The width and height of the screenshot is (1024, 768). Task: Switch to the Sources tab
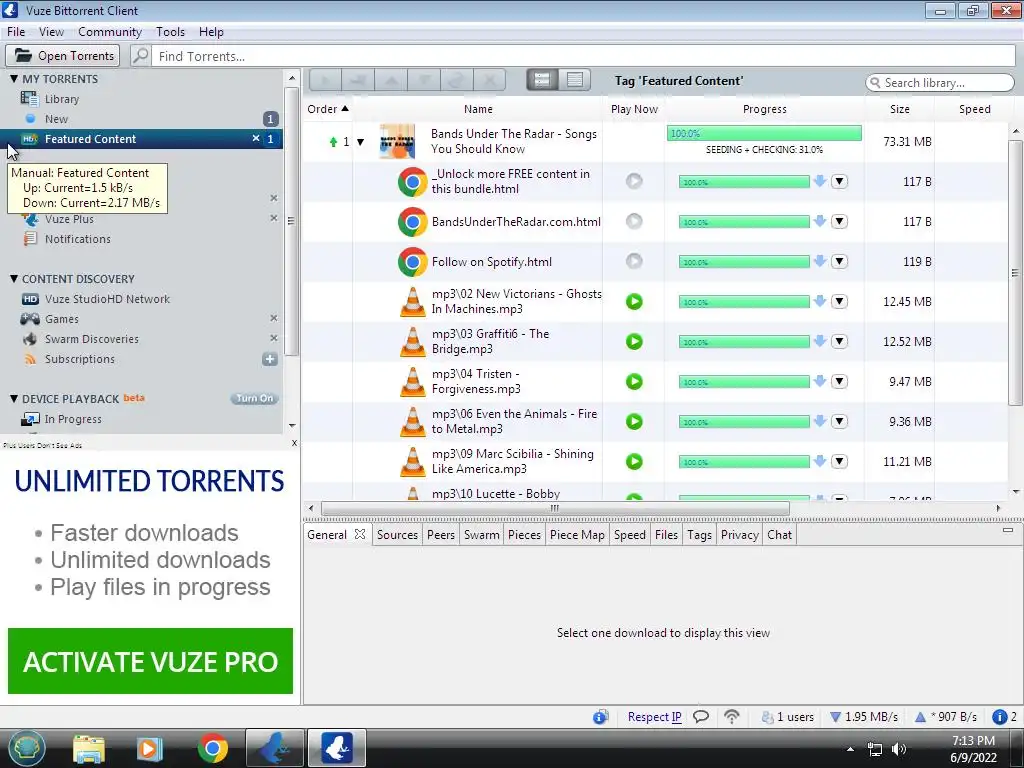[397, 535]
